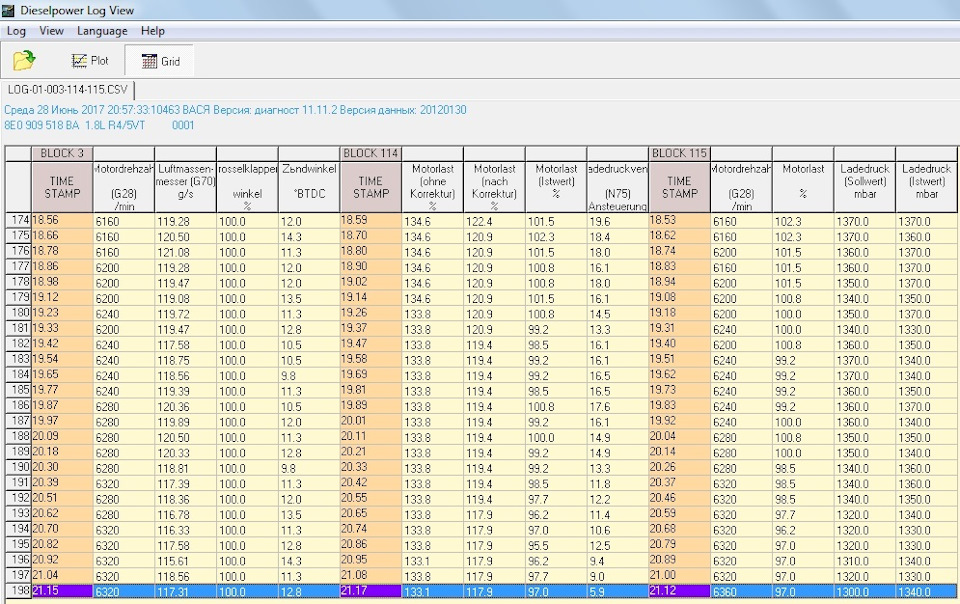The width and height of the screenshot is (960, 604).
Task: Open the Help menu
Action: (x=153, y=31)
